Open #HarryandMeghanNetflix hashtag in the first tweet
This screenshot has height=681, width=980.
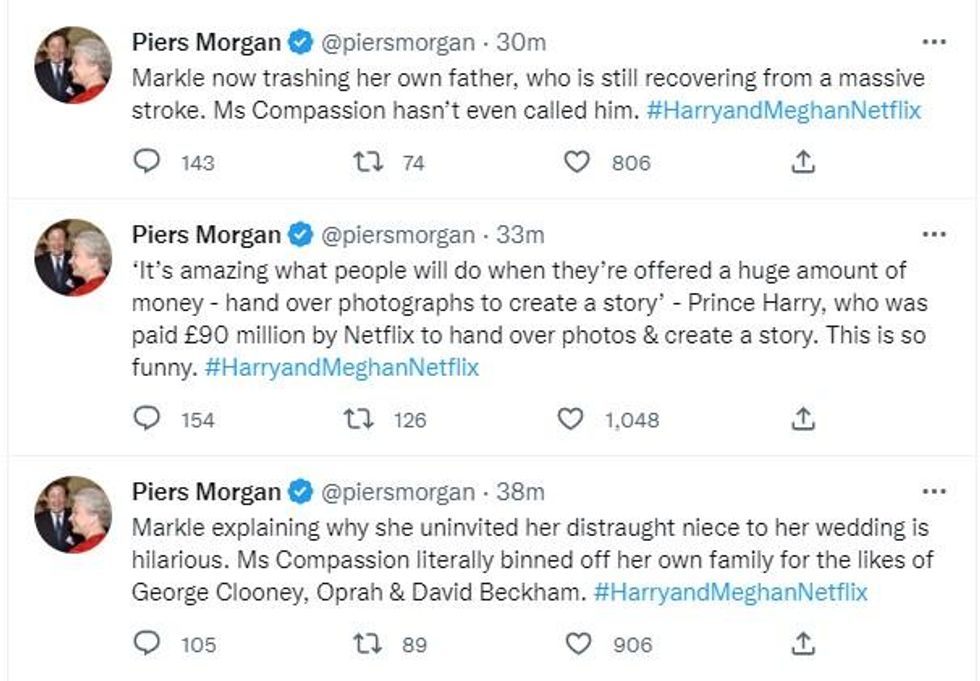pyautogui.click(x=783, y=111)
